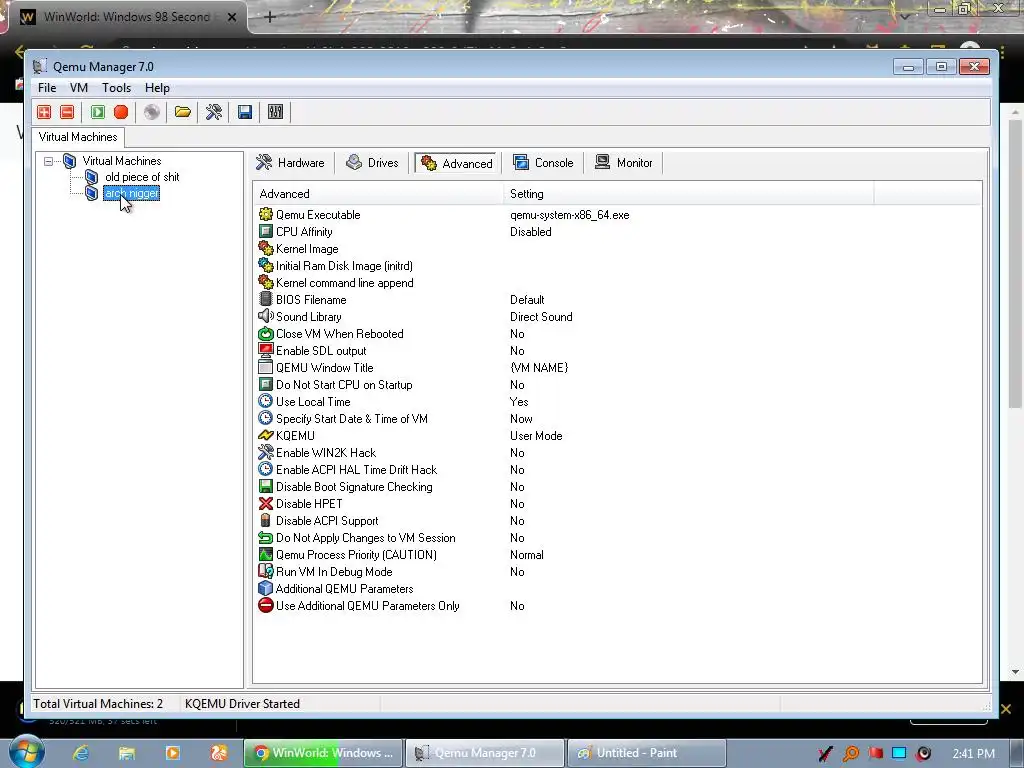The image size is (1024, 768).
Task: Select the qemu-system-x86_64.exe setting value
Action: coord(569,215)
